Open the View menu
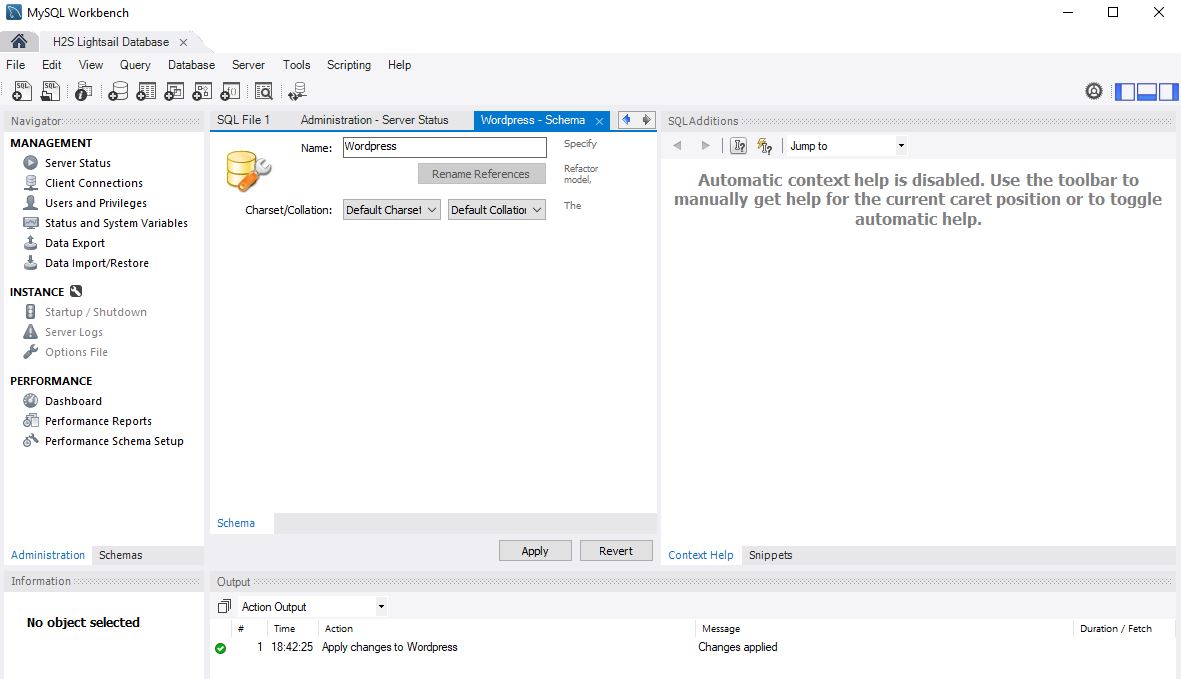This screenshot has width=1181, height=679. 90,65
